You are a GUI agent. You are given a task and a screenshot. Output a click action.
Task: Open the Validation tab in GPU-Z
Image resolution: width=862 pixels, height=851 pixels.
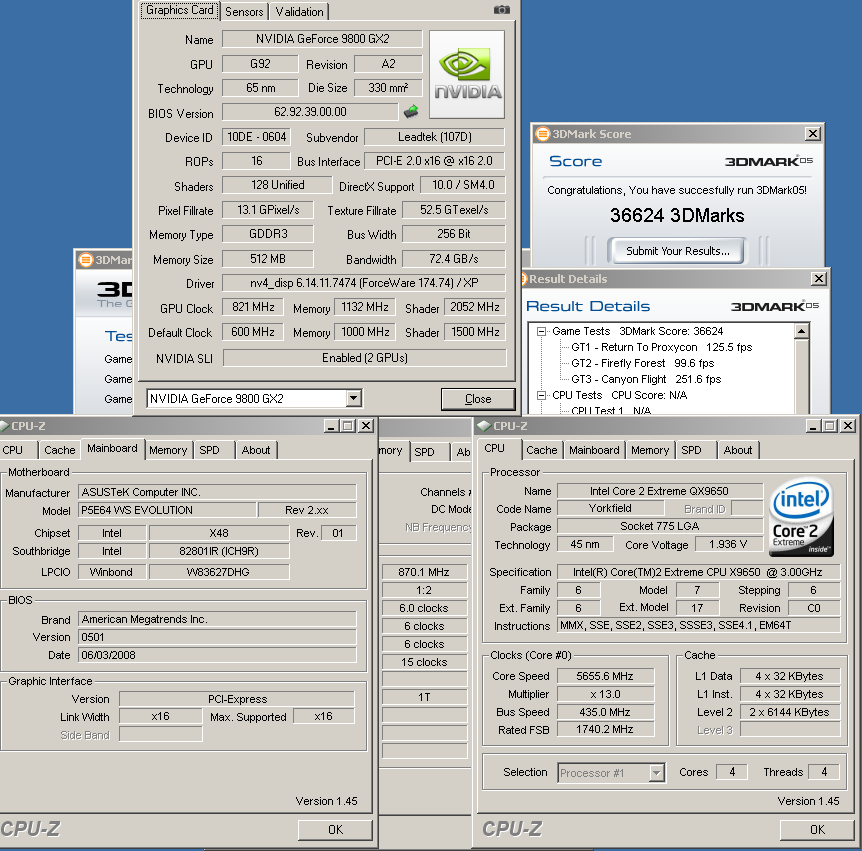pos(300,12)
